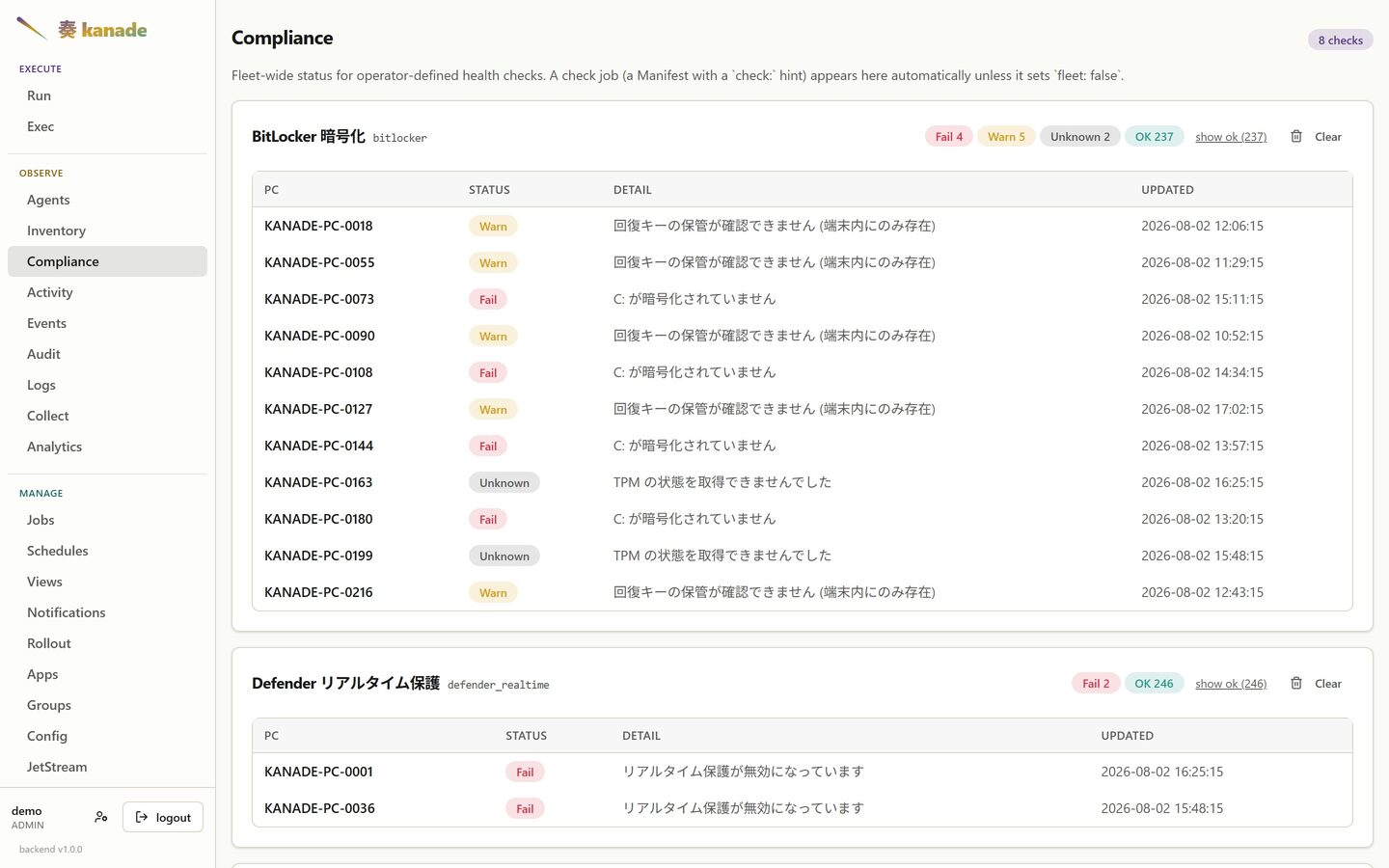Screen dimensions: 1389x868
Task: Click the BitLocker Unknown 2 badge
Action: [x=1080, y=137]
